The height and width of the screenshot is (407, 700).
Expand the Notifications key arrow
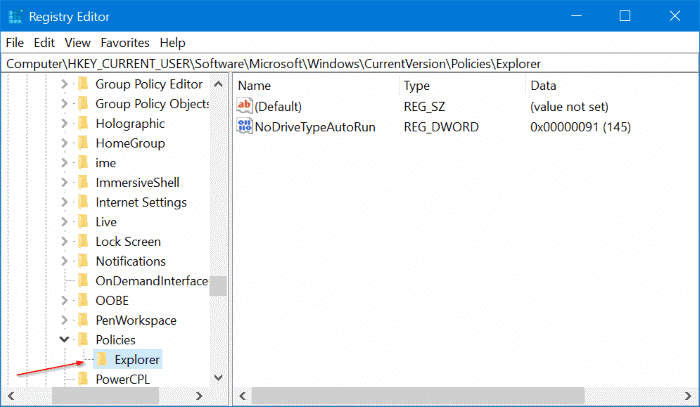tap(65, 261)
